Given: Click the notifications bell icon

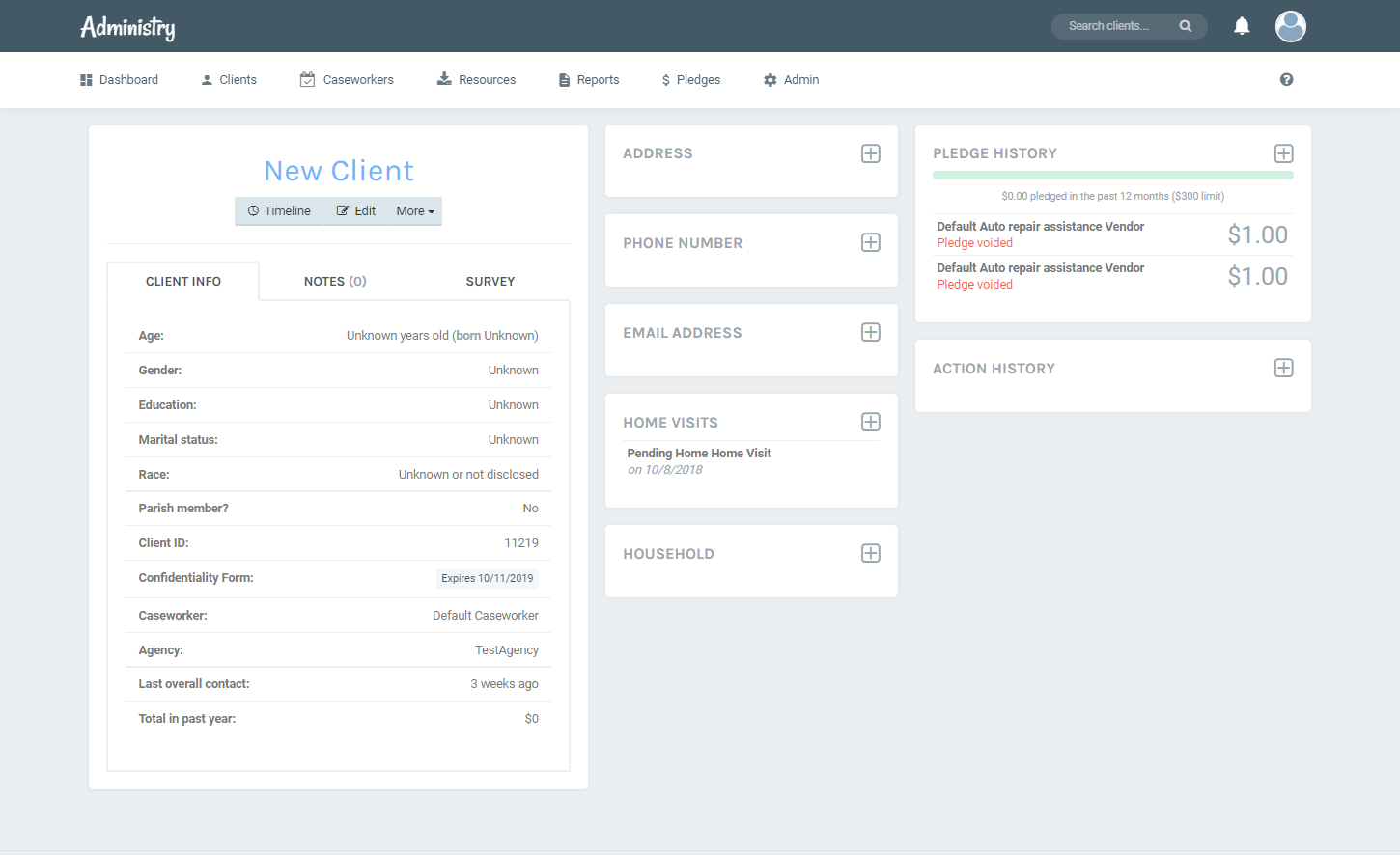Looking at the screenshot, I should [1242, 26].
